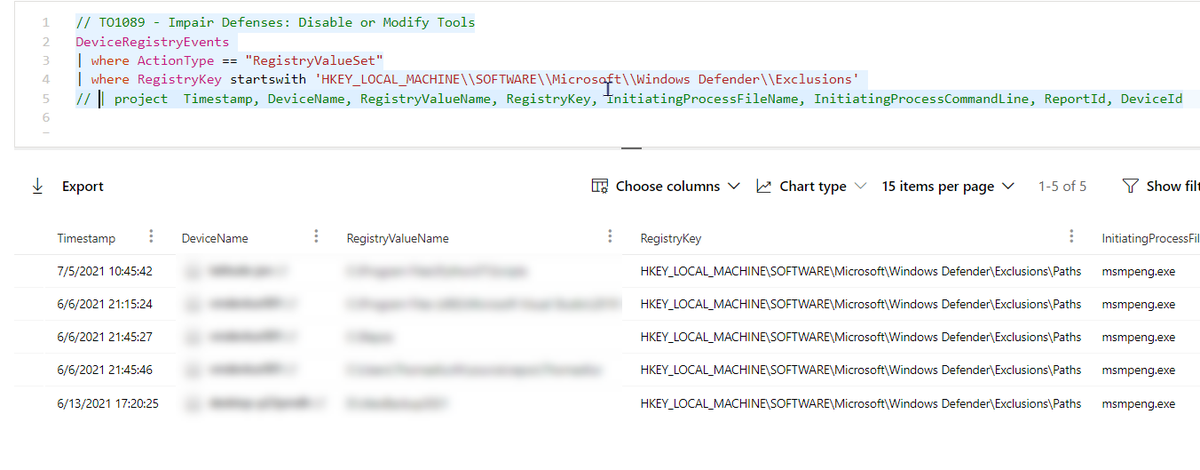
Task: Open RegistryKey column options menu
Action: (x=1072, y=237)
